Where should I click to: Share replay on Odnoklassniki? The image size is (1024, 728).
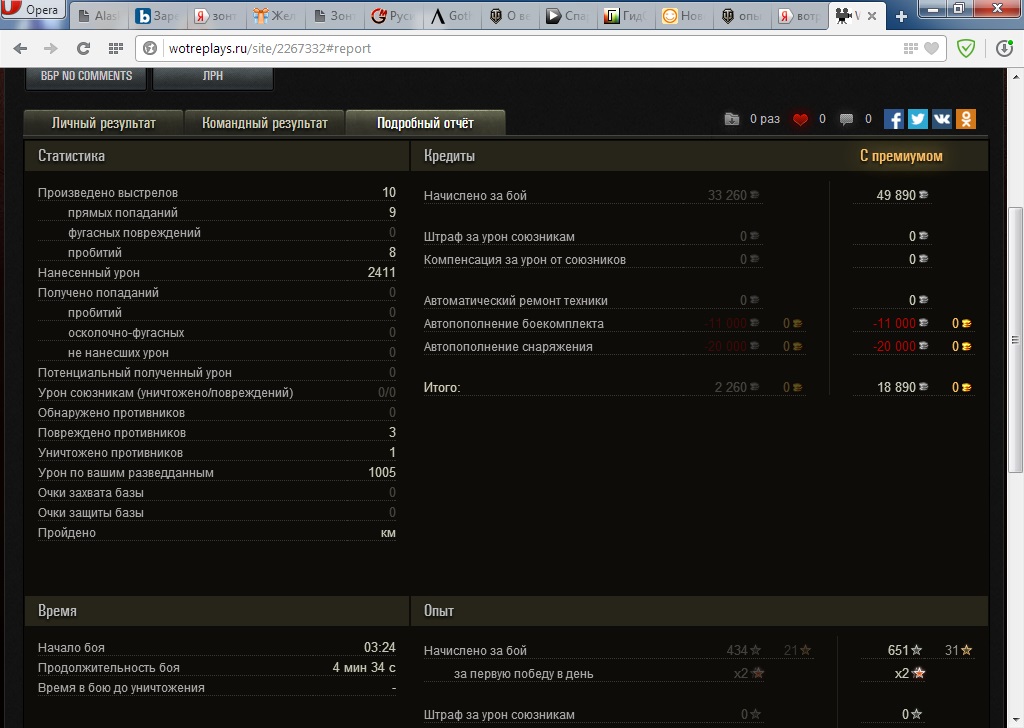coord(966,119)
